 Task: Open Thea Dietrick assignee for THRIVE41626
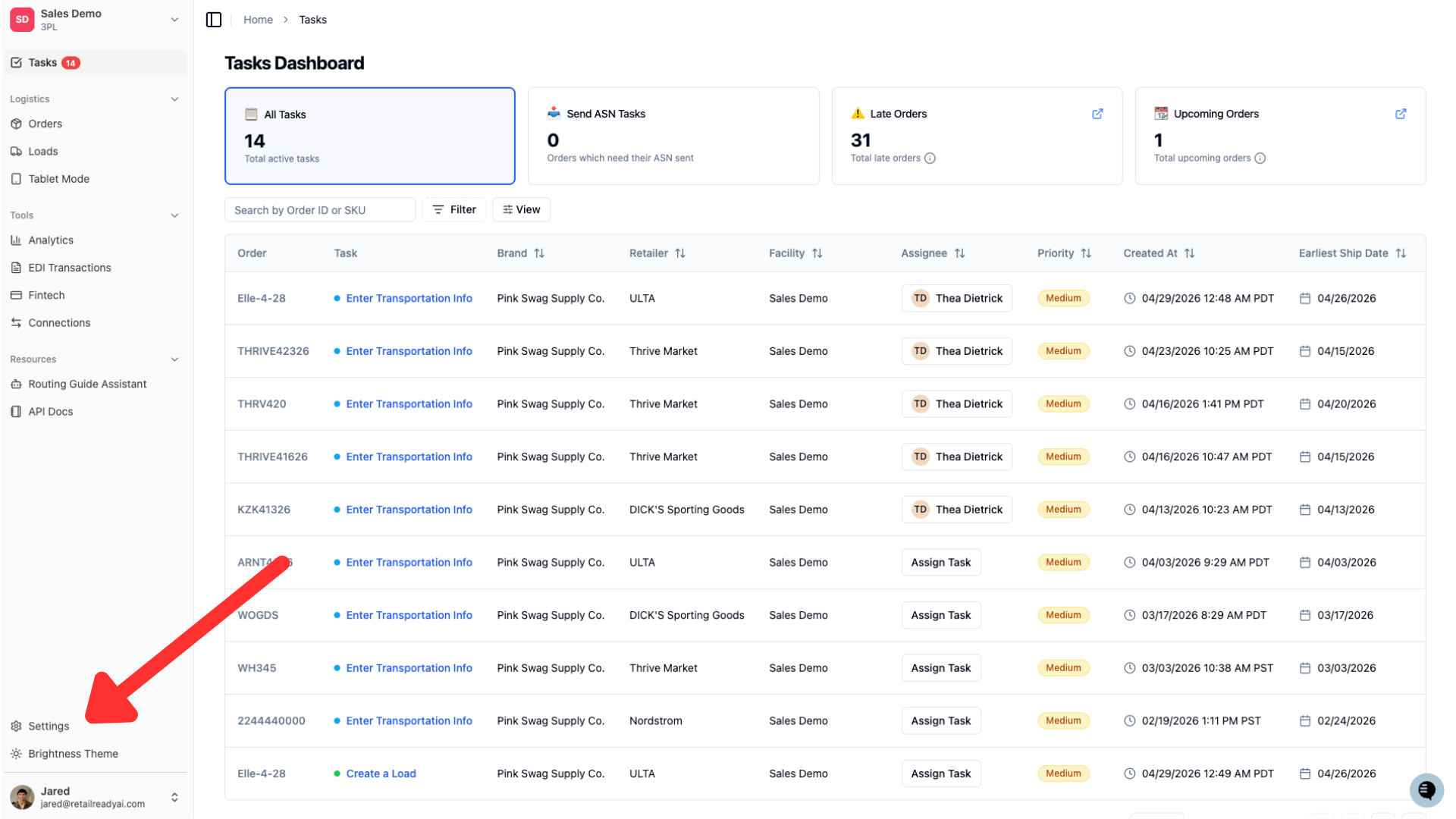[956, 457]
